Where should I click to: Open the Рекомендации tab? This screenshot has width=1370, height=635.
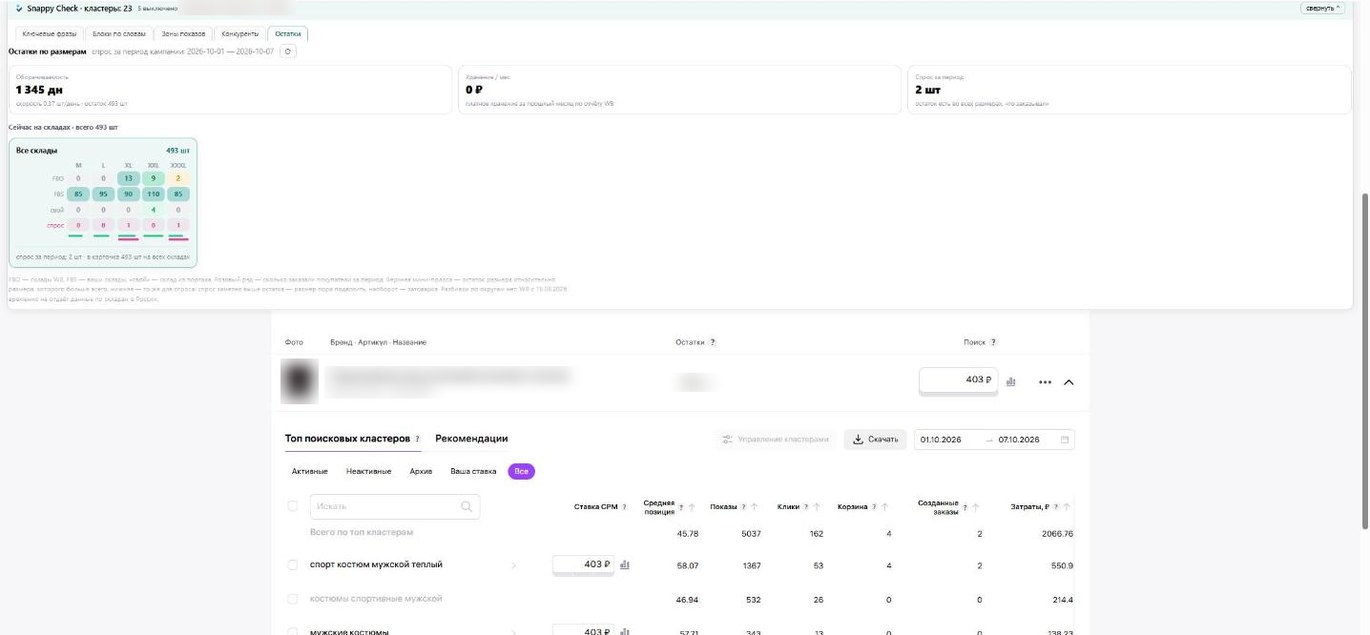click(x=471, y=439)
